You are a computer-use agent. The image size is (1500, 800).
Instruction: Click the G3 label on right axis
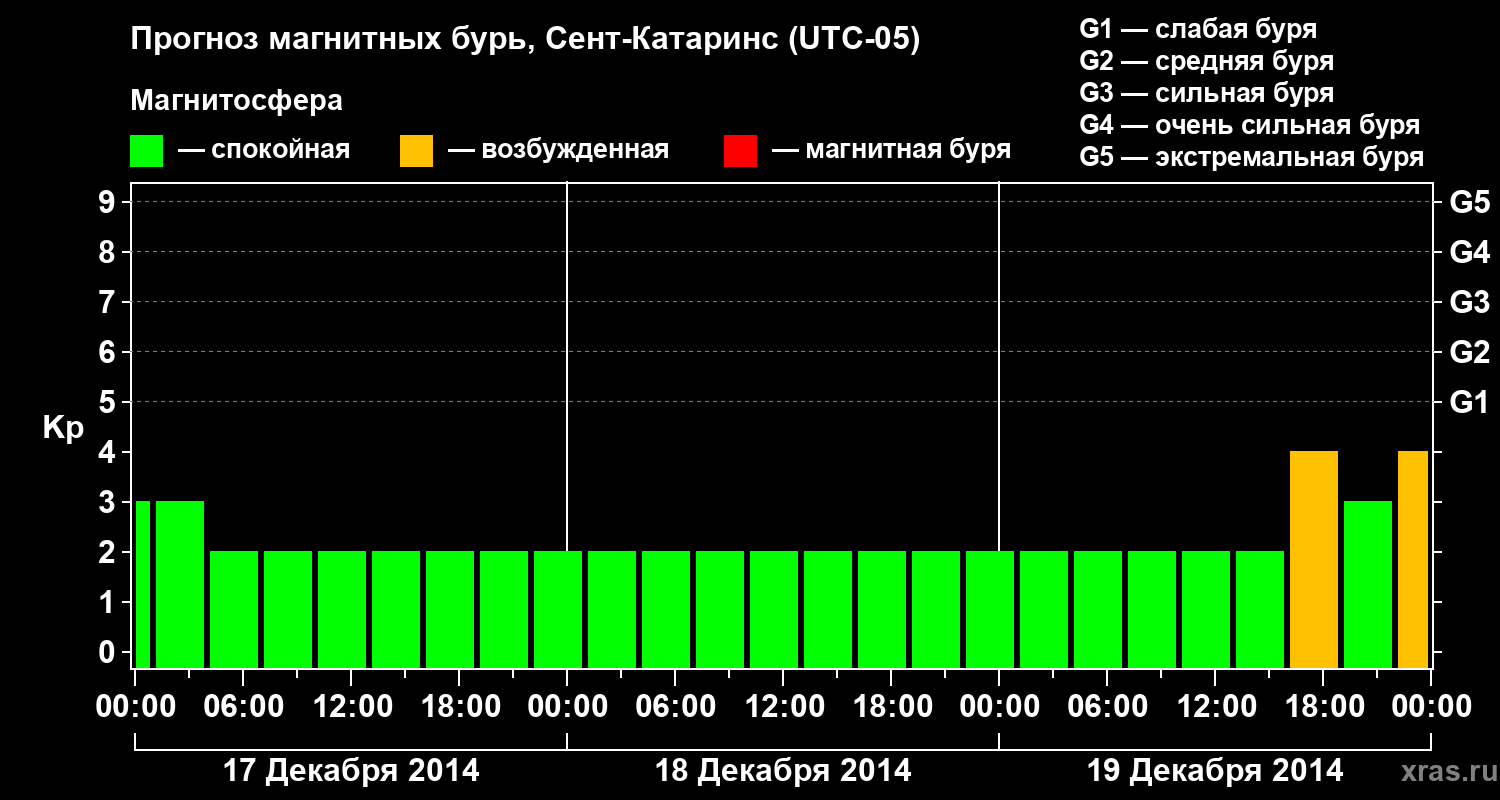click(x=1469, y=302)
